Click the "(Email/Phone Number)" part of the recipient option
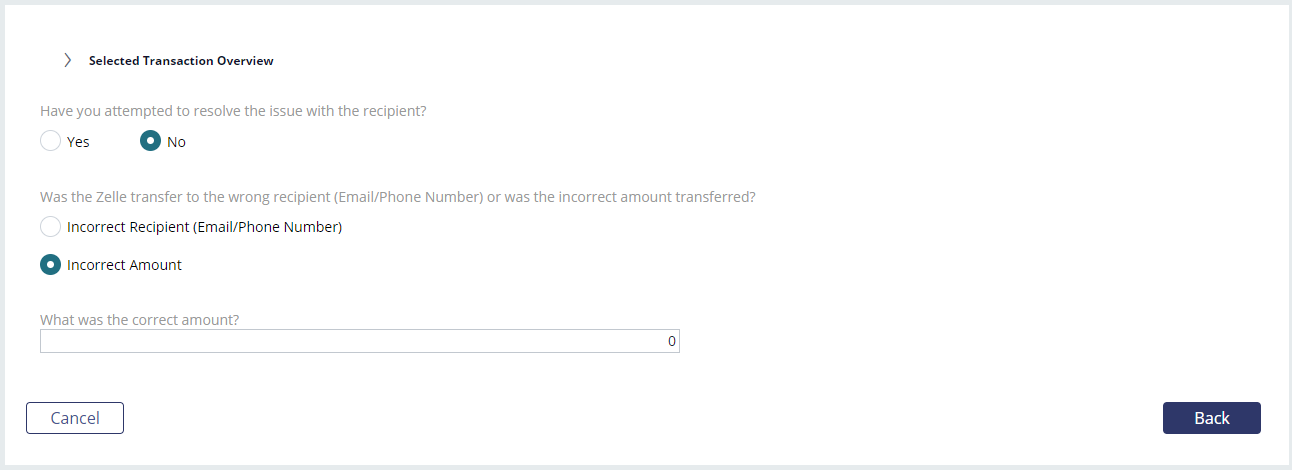 tap(273, 227)
